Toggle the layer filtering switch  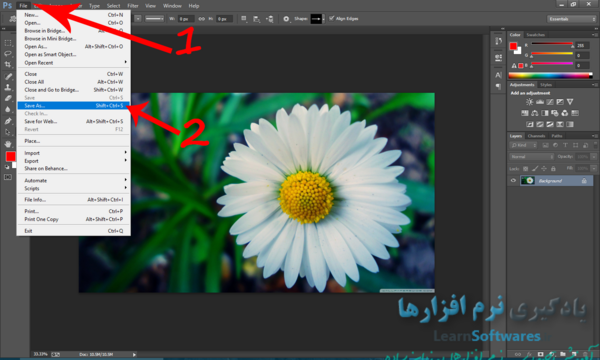[x=595, y=145]
